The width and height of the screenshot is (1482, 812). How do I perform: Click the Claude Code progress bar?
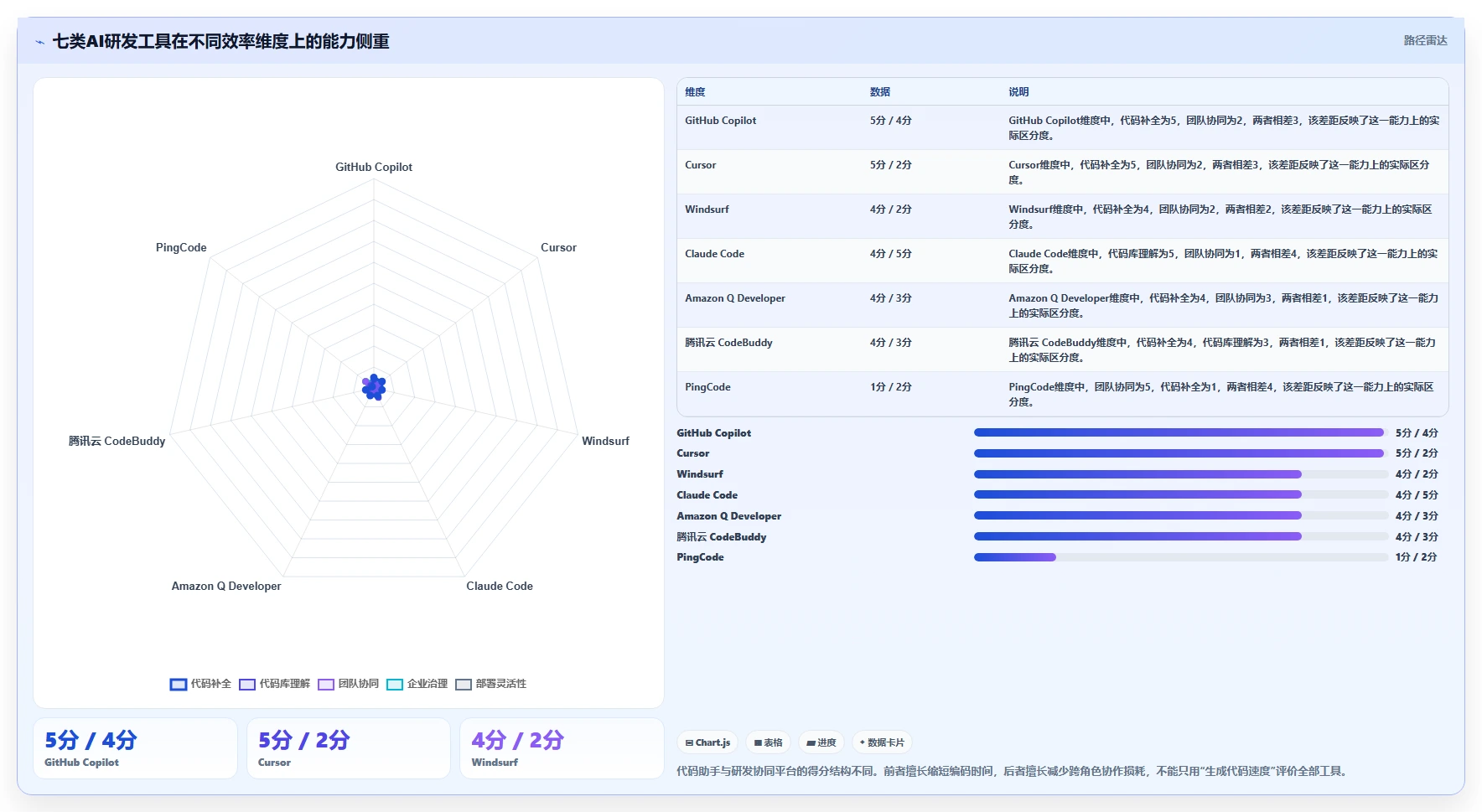coord(1181,494)
